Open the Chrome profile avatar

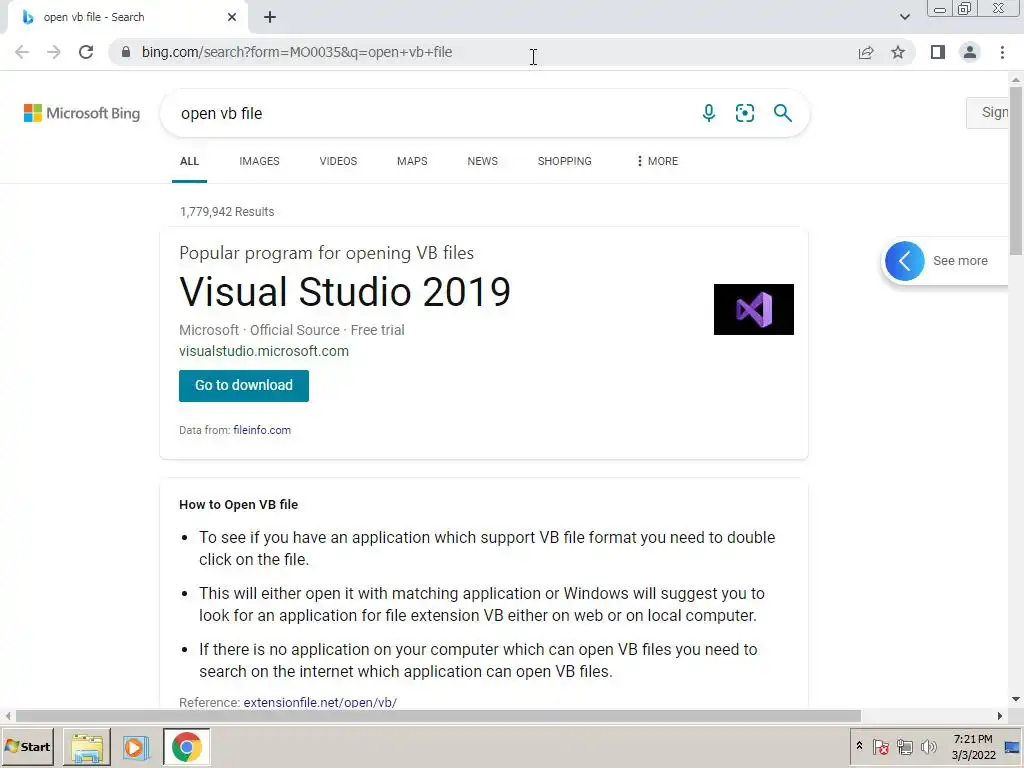point(970,52)
